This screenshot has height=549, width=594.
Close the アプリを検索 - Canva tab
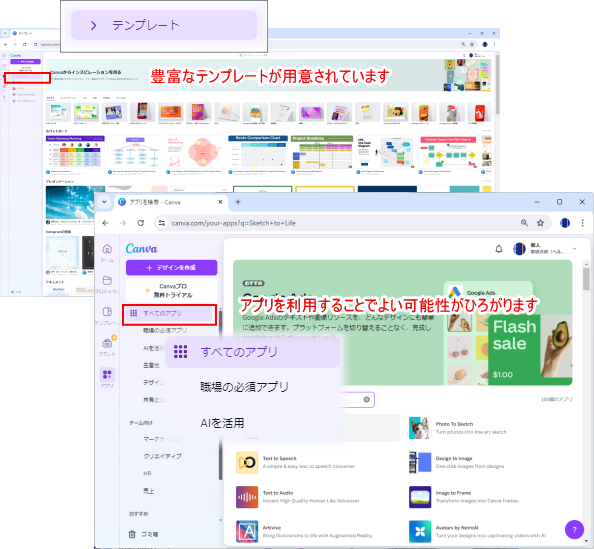(220, 202)
